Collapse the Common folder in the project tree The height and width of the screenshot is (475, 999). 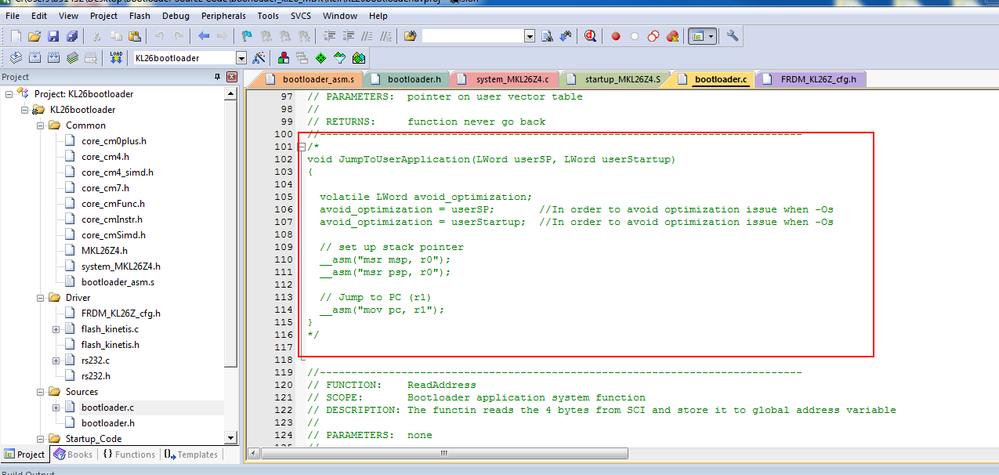[x=40, y=125]
